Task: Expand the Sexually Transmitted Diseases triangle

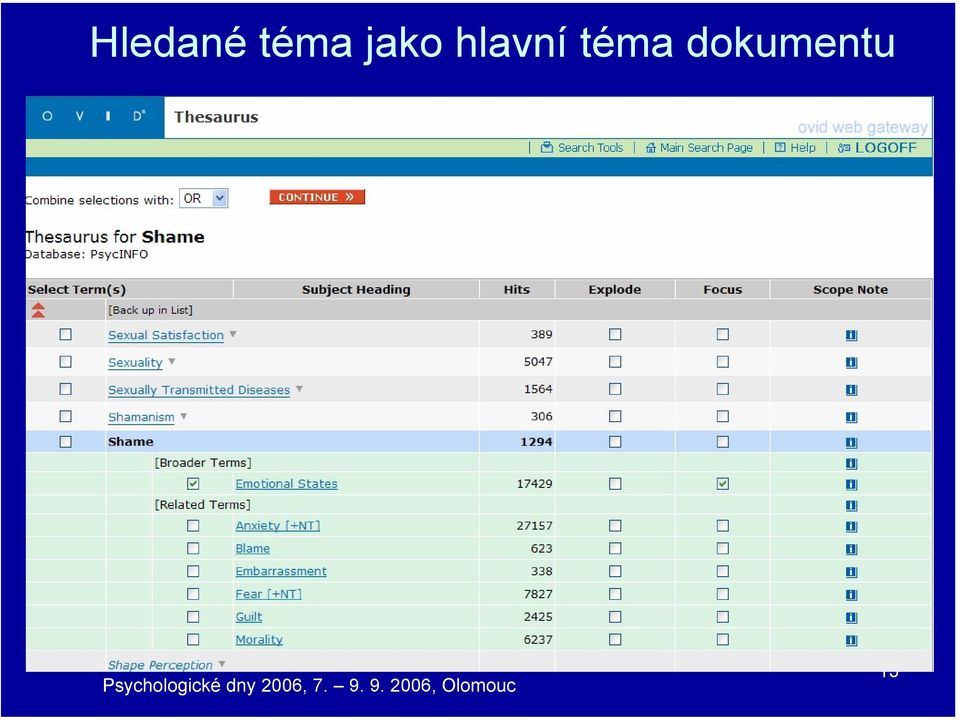Action: pos(299,389)
